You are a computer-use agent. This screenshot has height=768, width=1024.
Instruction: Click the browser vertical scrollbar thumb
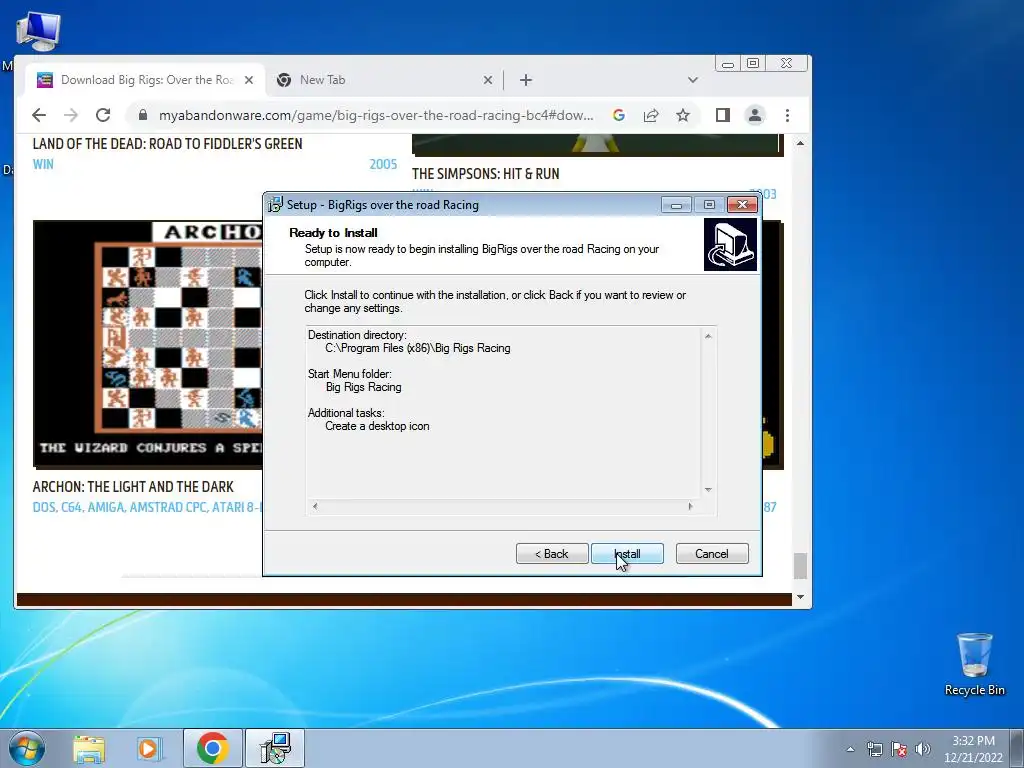point(800,566)
